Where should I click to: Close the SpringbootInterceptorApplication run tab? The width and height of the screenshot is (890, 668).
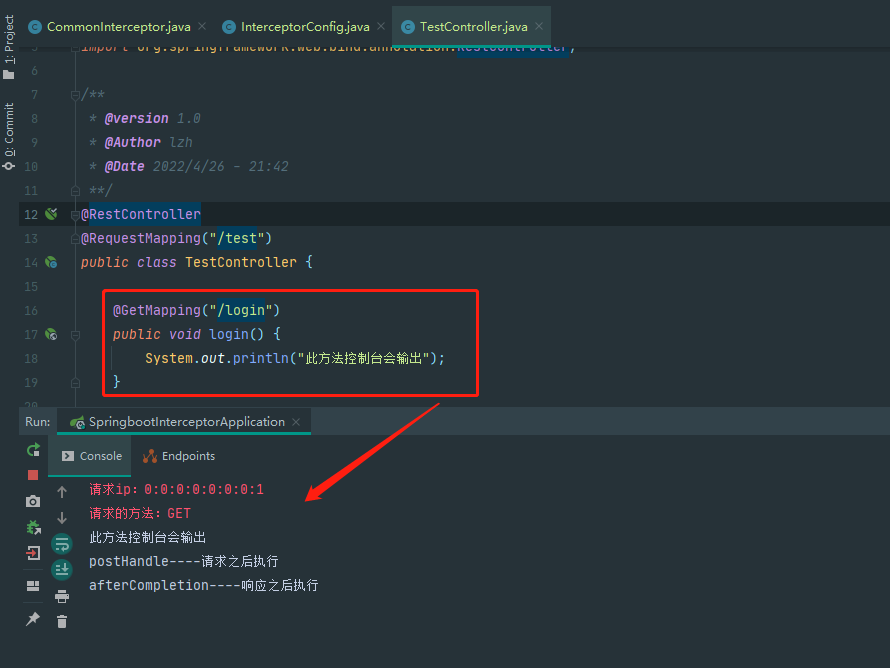tap(296, 422)
